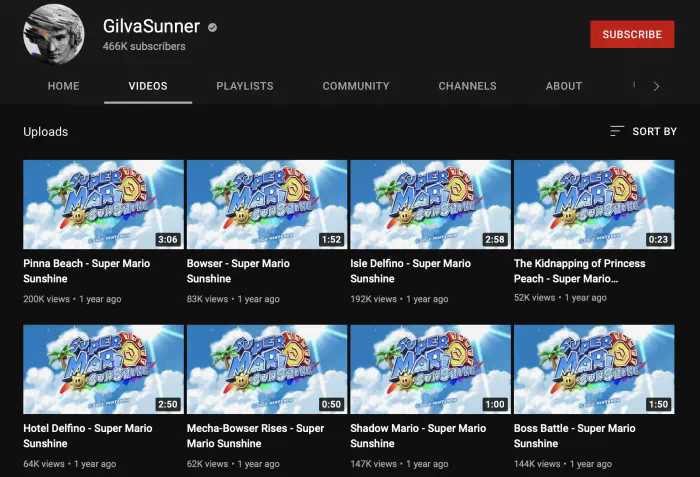This screenshot has height=477, width=700.
Task: Click the GilvaSunner channel avatar
Action: (x=54, y=35)
